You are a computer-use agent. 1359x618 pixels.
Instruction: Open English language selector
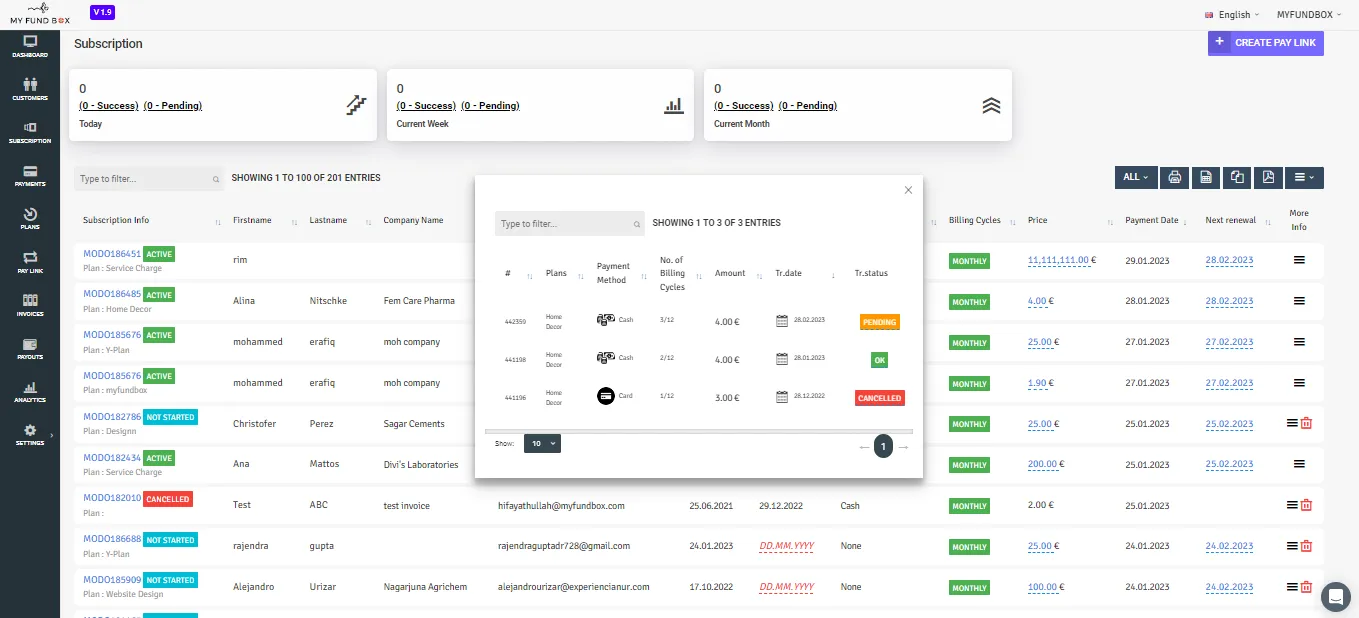coord(1233,15)
